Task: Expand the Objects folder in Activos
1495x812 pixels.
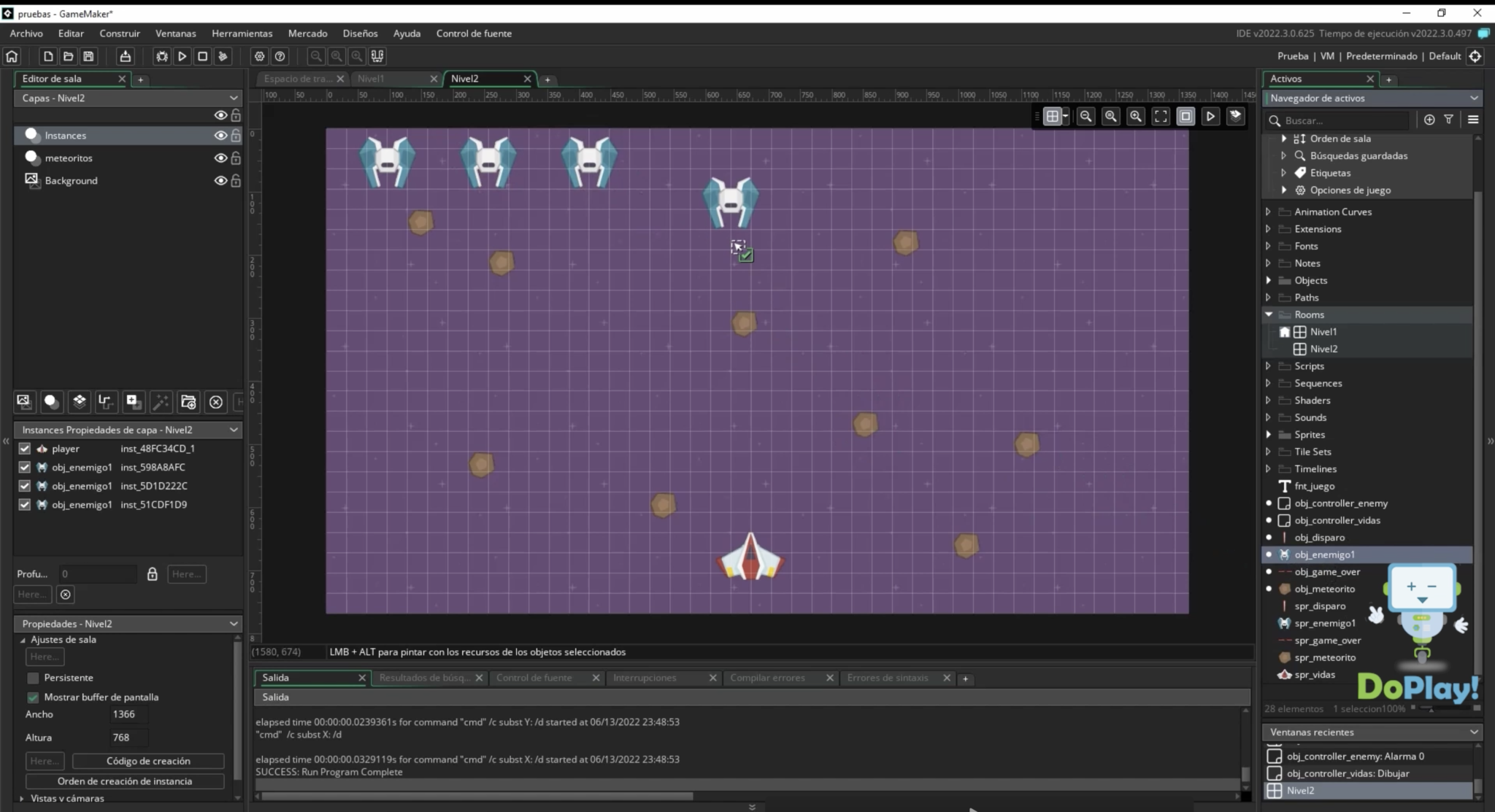Action: [1268, 280]
